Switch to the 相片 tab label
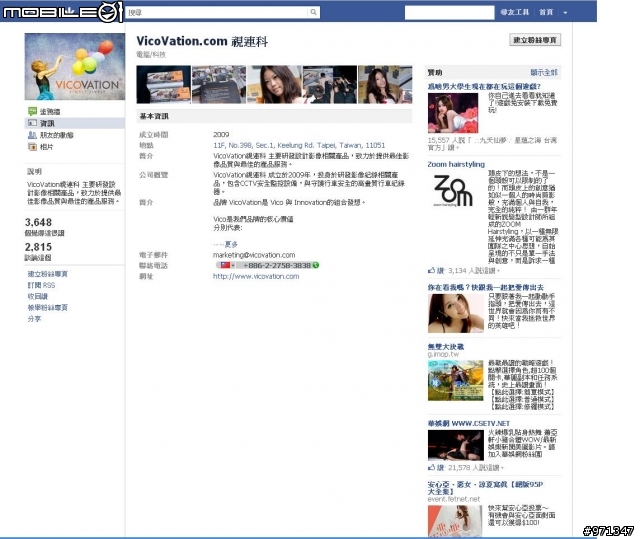Viewport: 640px width, 539px height. click(46, 147)
